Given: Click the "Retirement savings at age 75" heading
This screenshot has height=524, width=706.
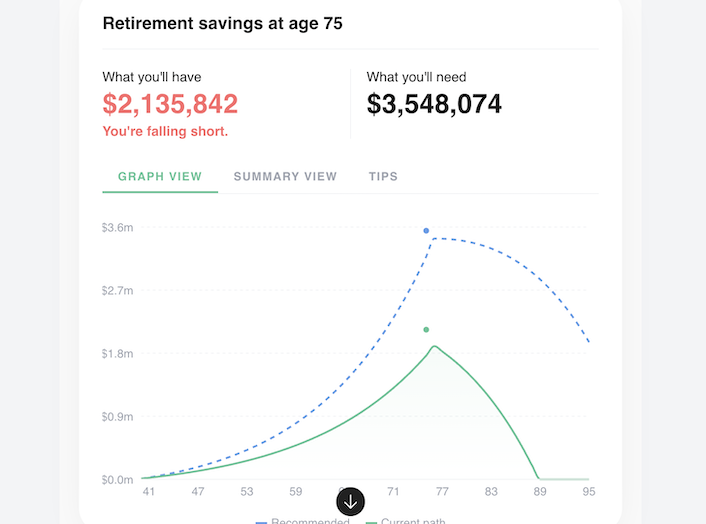Looking at the screenshot, I should (222, 24).
